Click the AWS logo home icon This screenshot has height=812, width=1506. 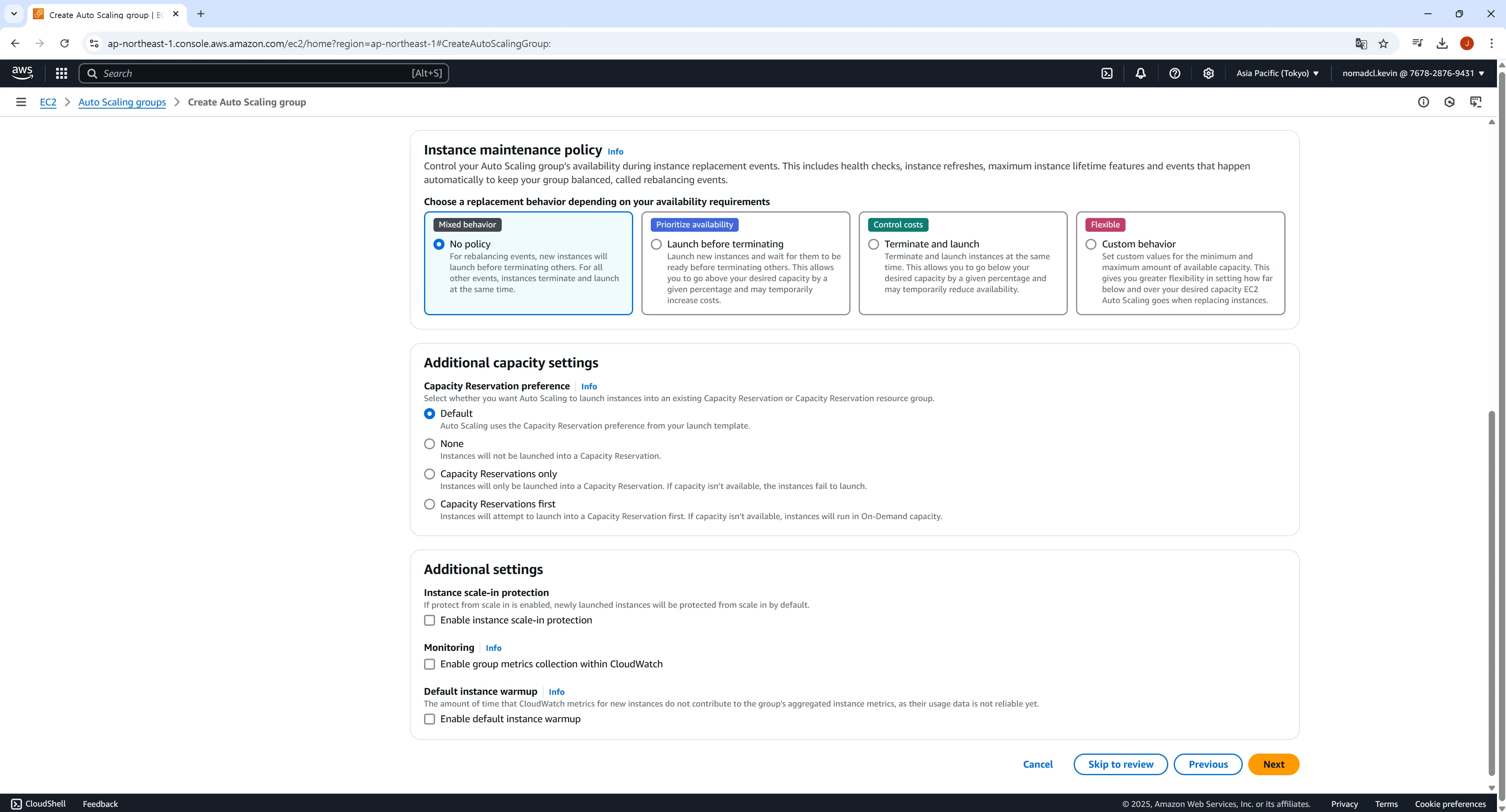22,73
